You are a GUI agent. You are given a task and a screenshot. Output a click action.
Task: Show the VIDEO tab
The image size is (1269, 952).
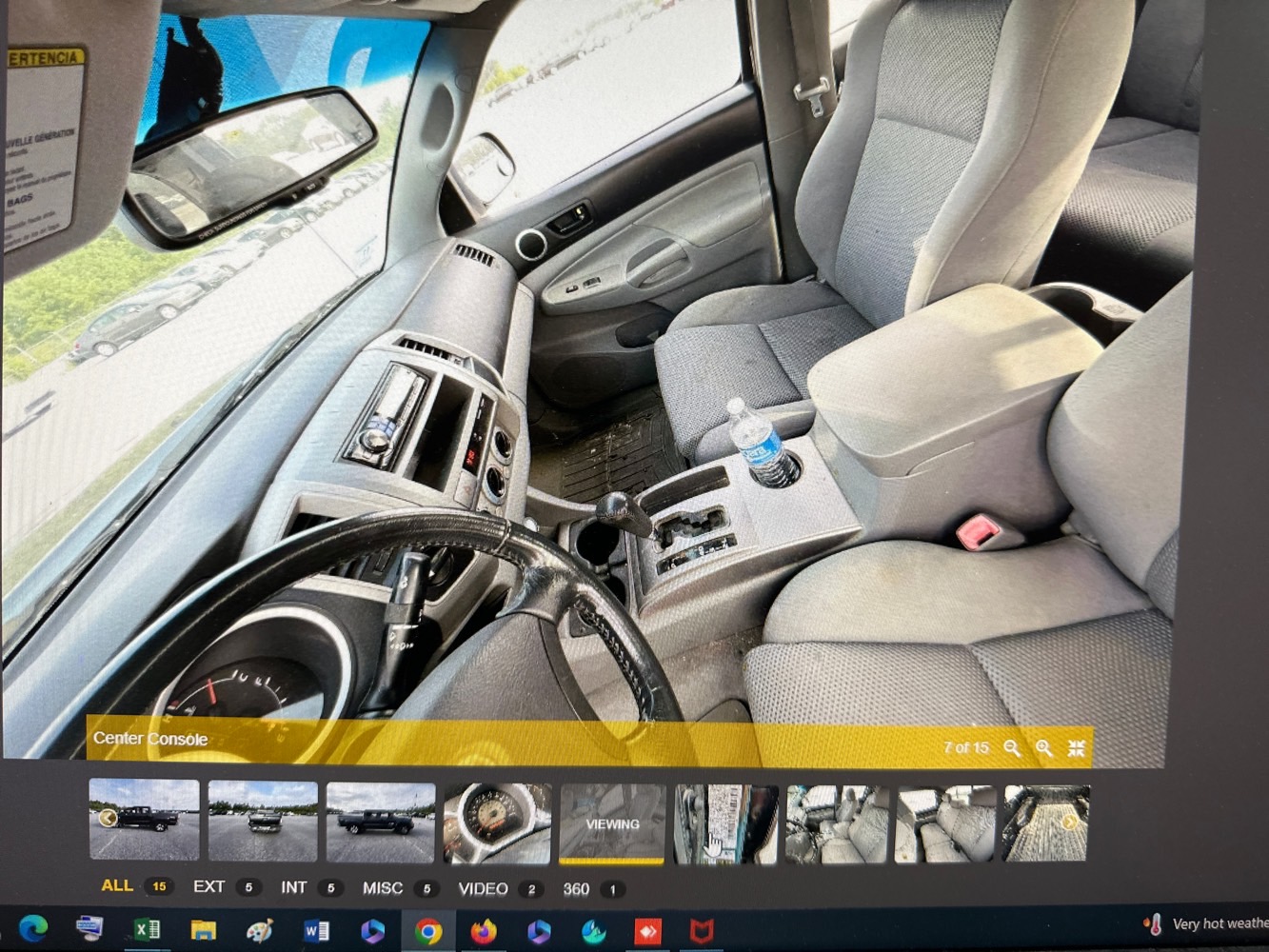point(500,889)
